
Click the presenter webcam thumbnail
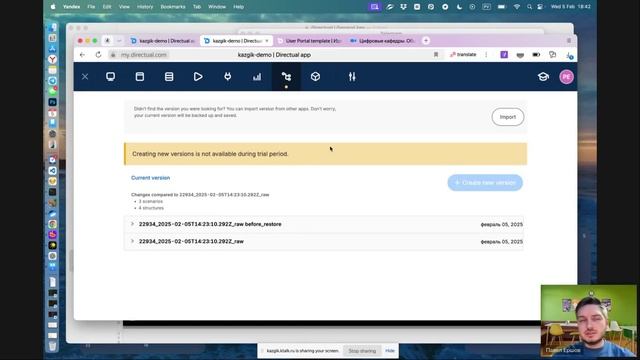(589, 321)
